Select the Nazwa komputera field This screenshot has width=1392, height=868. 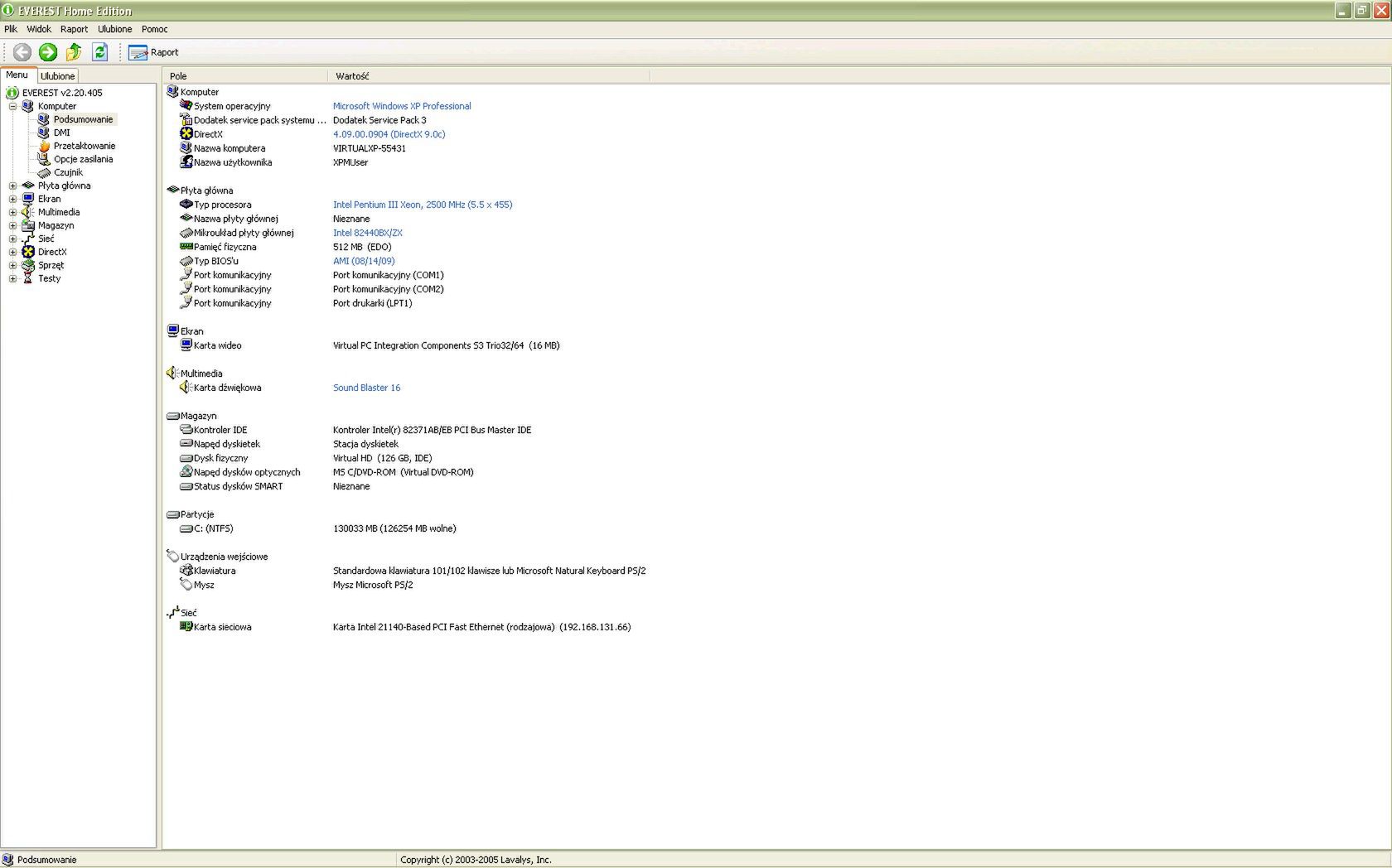(x=230, y=148)
